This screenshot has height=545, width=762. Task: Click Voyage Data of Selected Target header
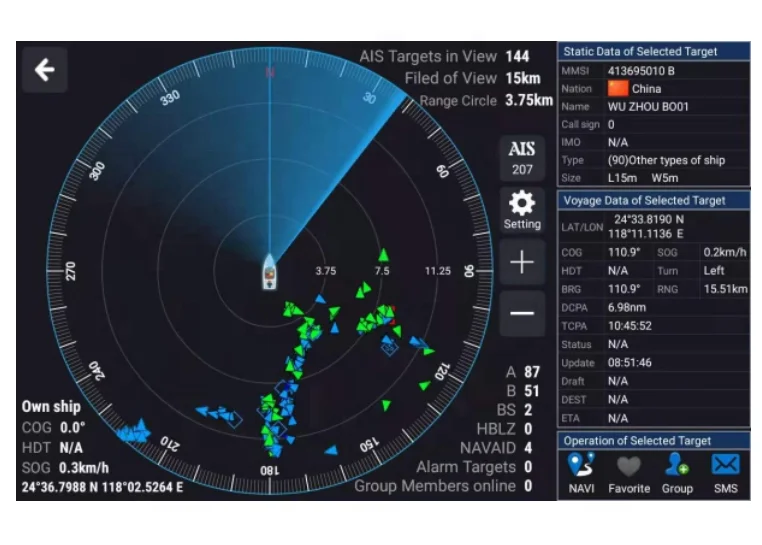pos(654,200)
